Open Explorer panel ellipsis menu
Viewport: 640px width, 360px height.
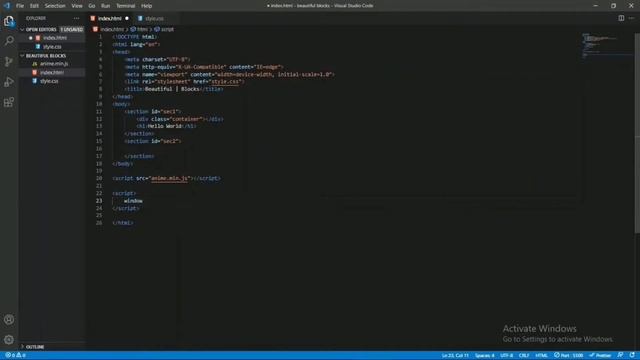76,18
